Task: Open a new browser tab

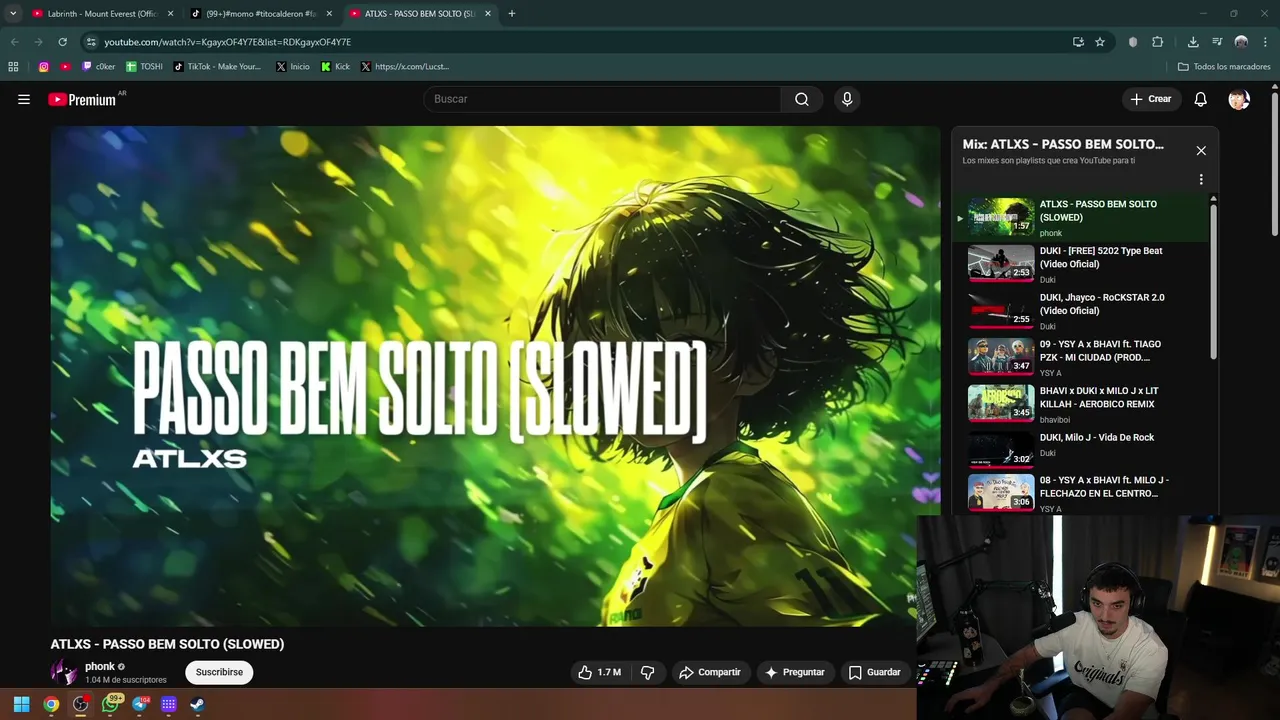Action: click(x=511, y=14)
